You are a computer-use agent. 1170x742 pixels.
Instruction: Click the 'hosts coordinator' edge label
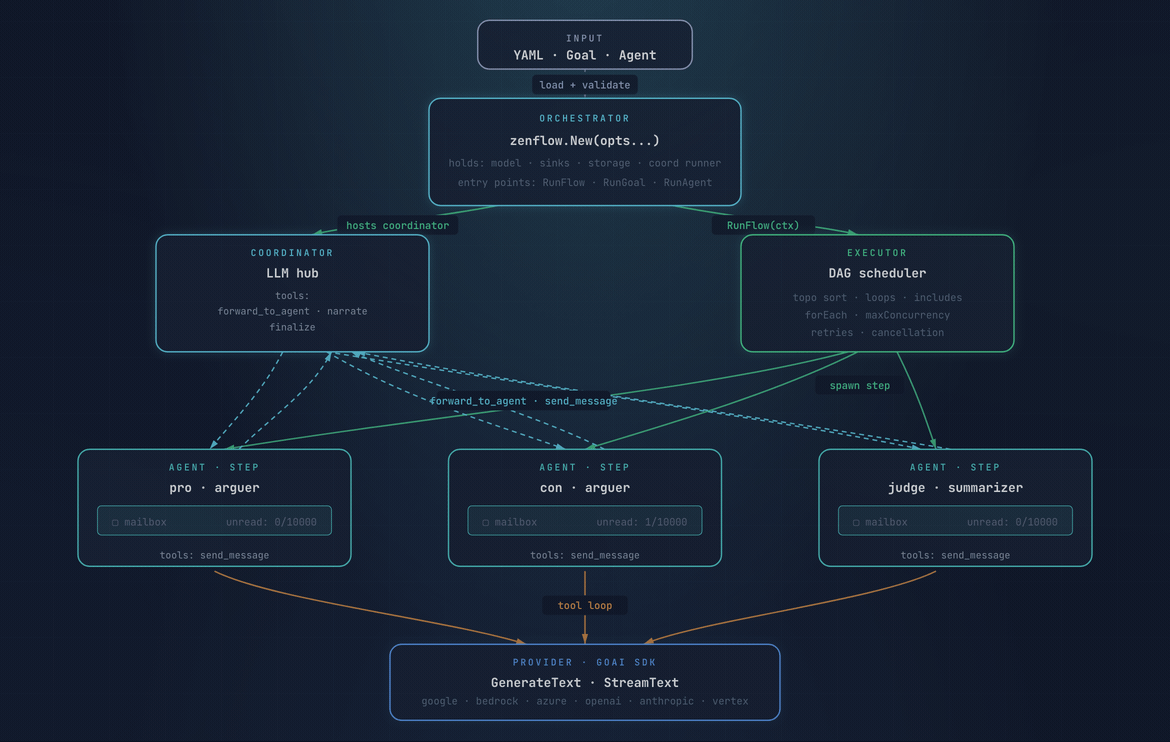pos(398,225)
